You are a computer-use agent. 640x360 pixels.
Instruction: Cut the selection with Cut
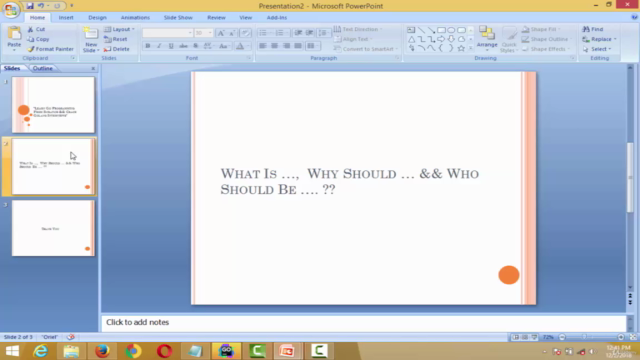click(x=36, y=29)
